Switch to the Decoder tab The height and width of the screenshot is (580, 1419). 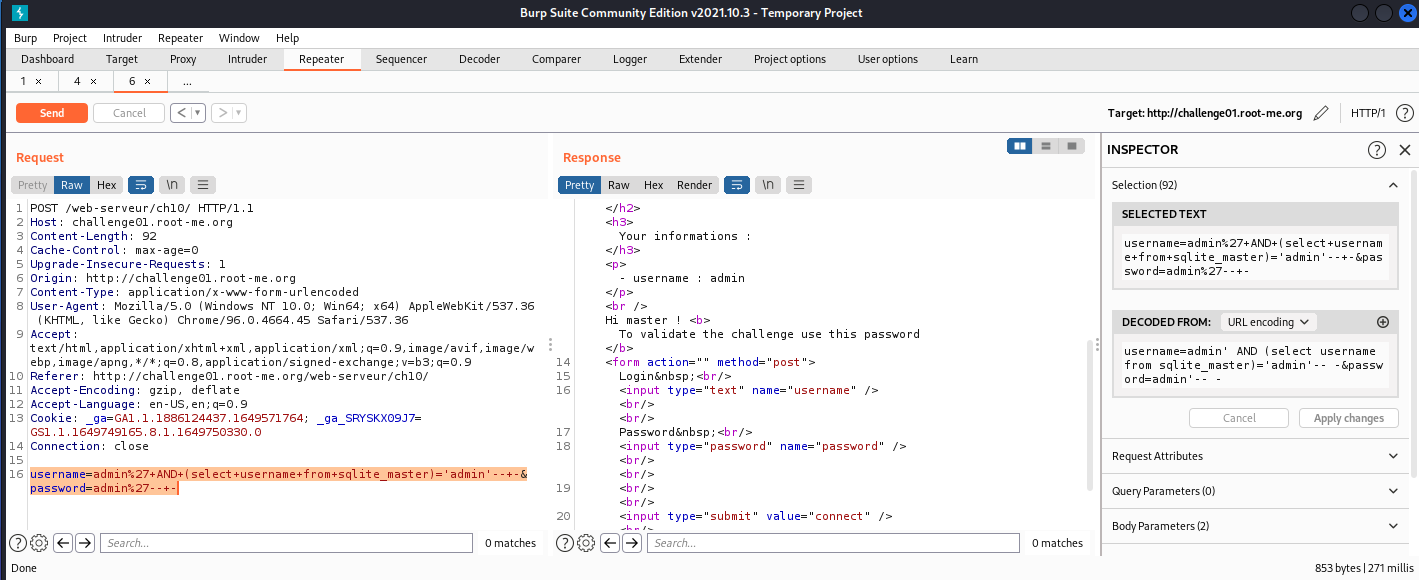[x=479, y=59]
